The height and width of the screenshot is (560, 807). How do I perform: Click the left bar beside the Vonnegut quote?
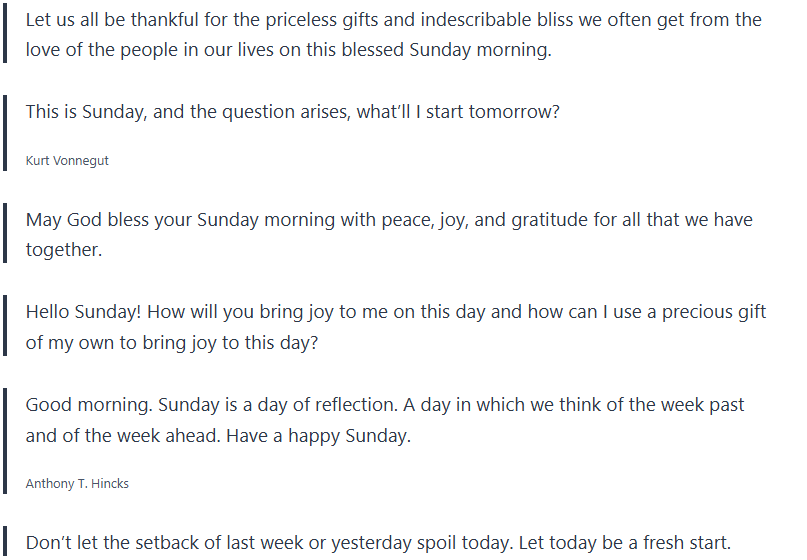point(5,134)
